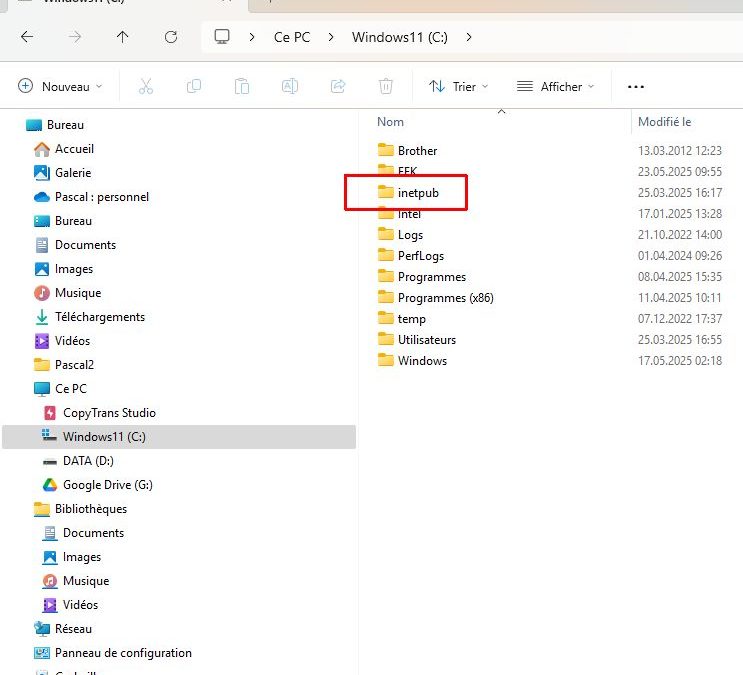Go forward with the right arrow
The height and width of the screenshot is (675, 743).
click(x=75, y=36)
